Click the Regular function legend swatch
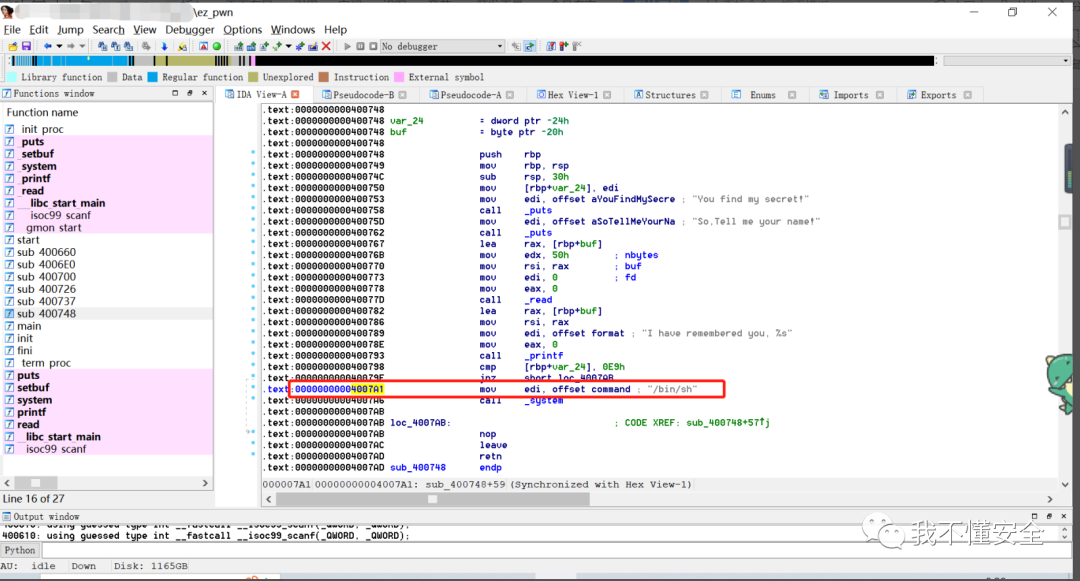Screen dimensions: 1080x581 (153, 77)
